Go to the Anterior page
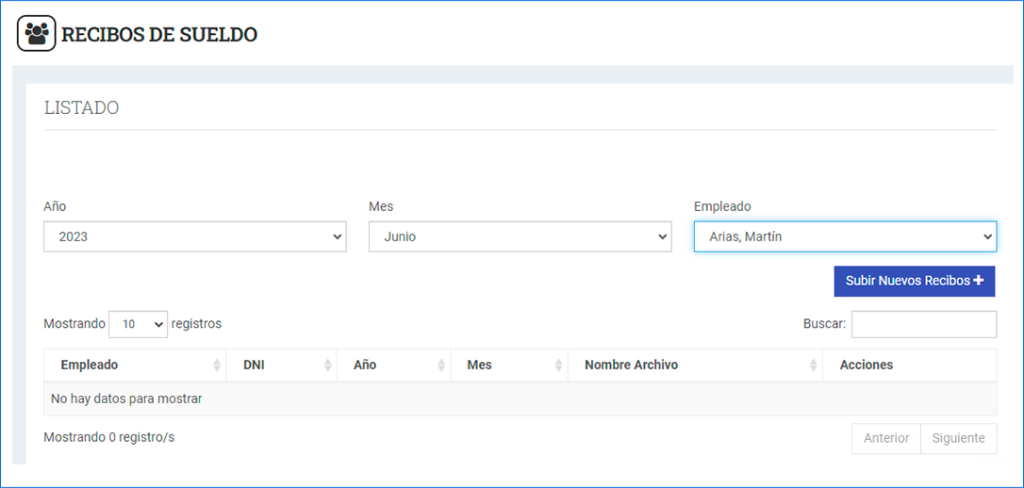Screen dimensions: 1024x488 [886, 438]
